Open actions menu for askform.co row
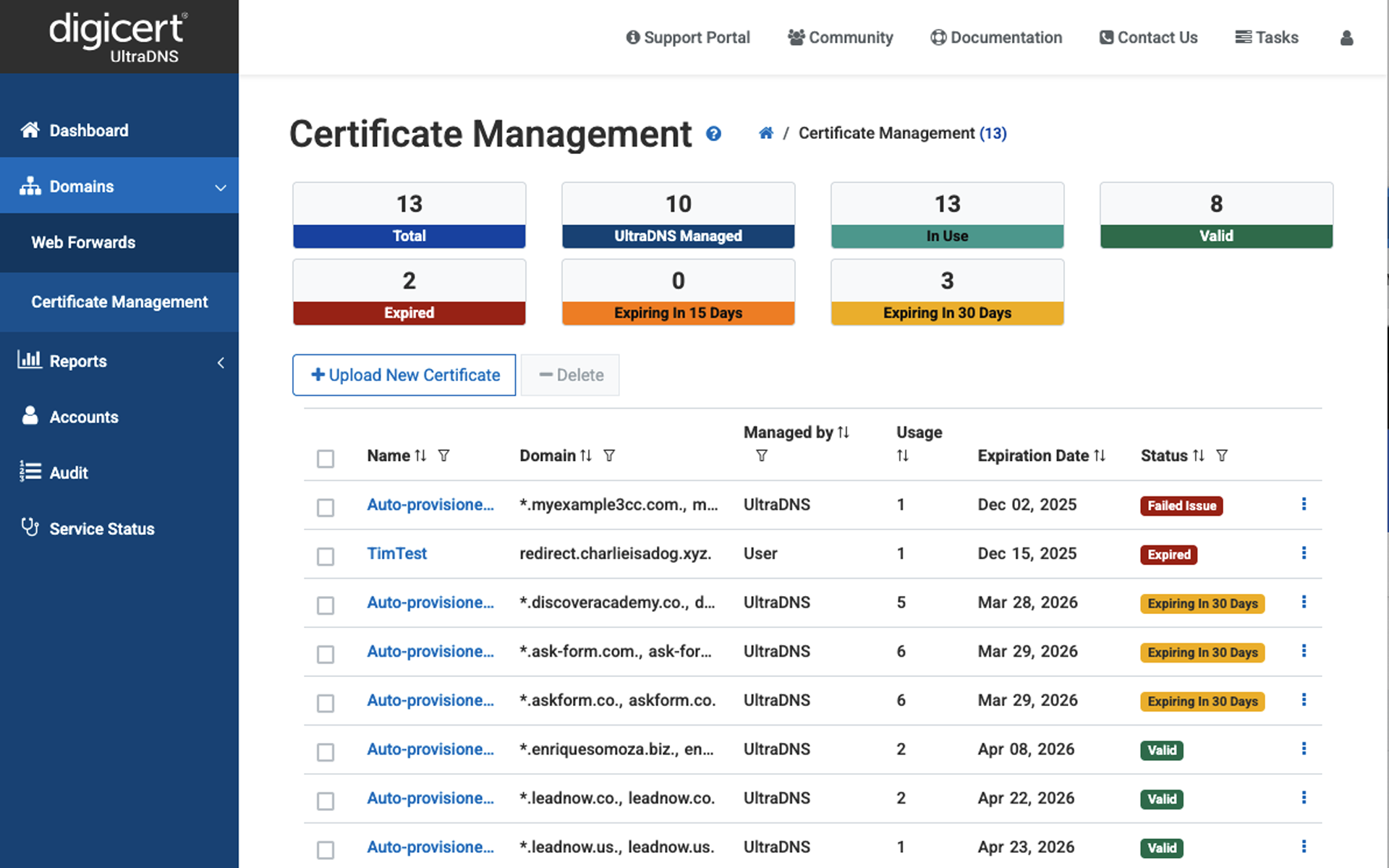Viewport: 1389px width, 868px height. coord(1304,699)
